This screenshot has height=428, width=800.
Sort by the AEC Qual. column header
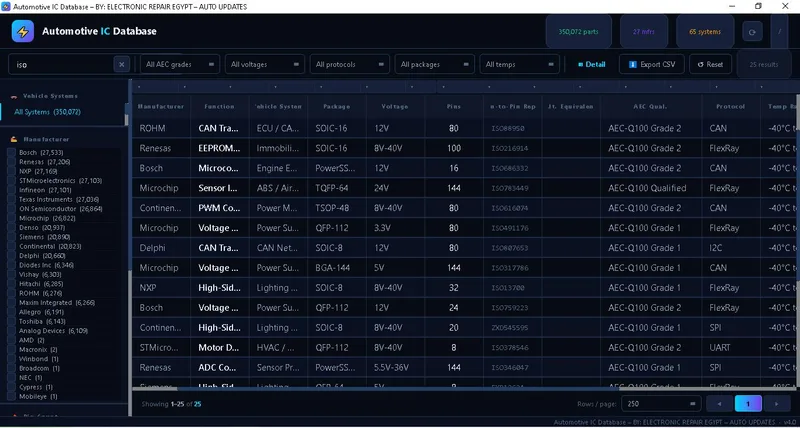pyautogui.click(x=651, y=107)
